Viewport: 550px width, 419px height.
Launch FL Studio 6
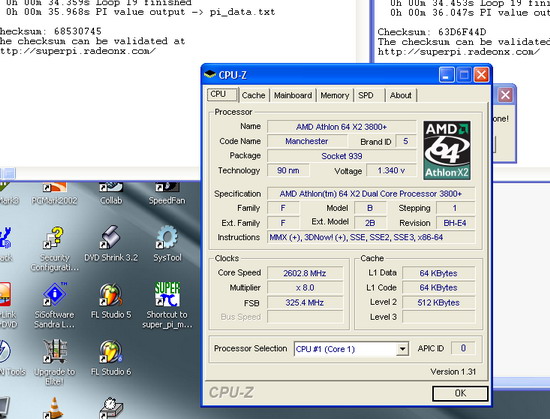pyautogui.click(x=111, y=358)
